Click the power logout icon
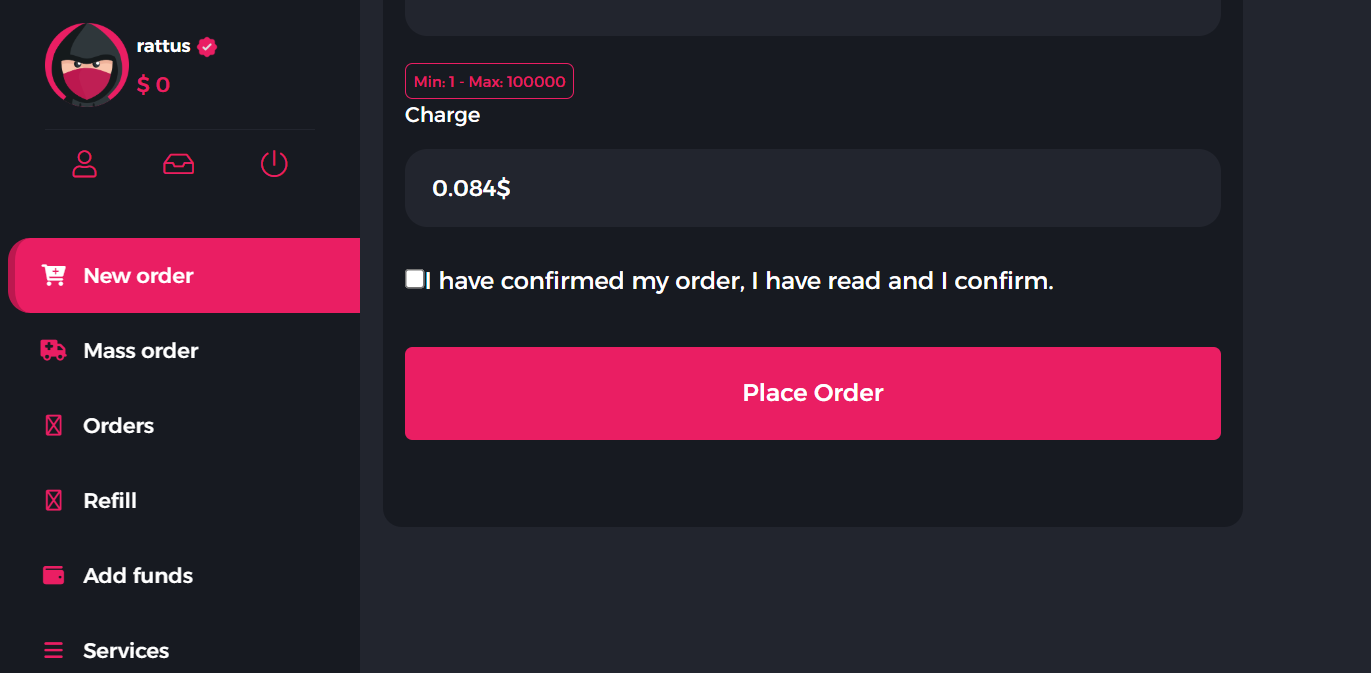 274,164
